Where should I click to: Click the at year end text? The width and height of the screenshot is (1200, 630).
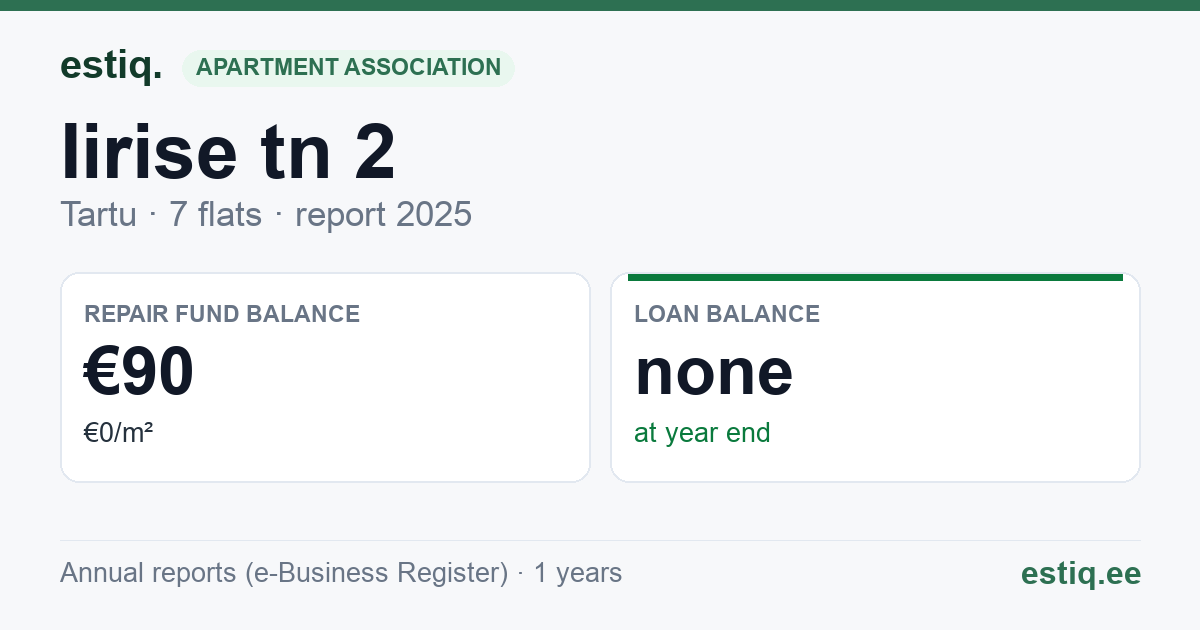(x=702, y=433)
